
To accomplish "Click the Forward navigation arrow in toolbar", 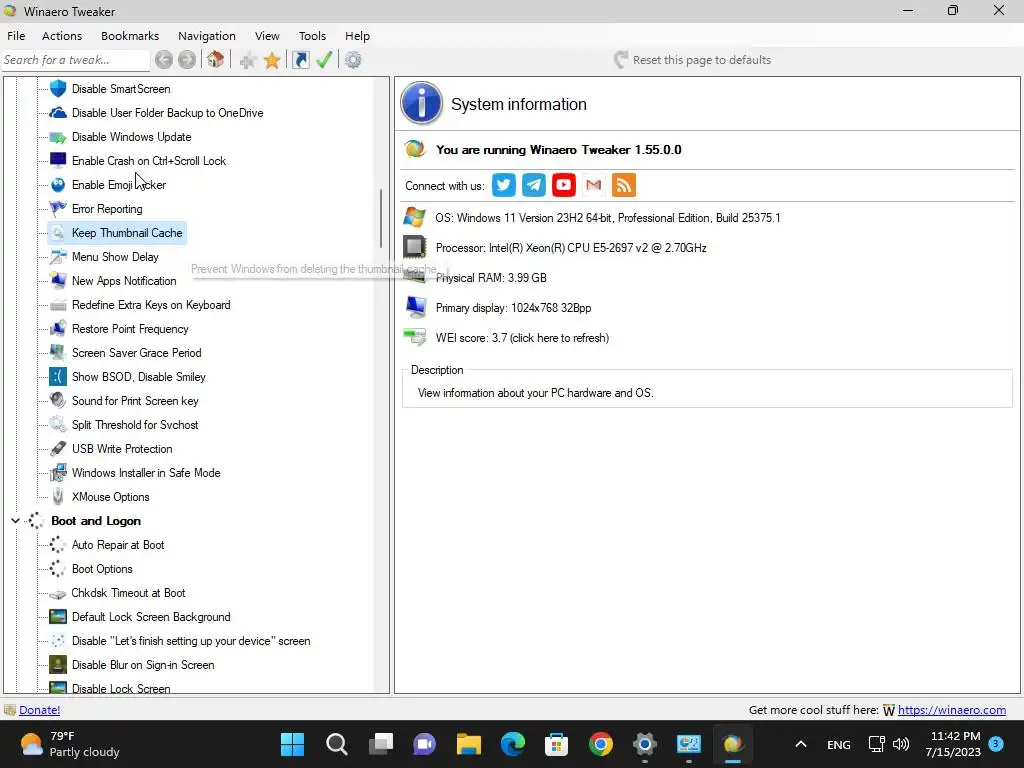I will point(187,60).
